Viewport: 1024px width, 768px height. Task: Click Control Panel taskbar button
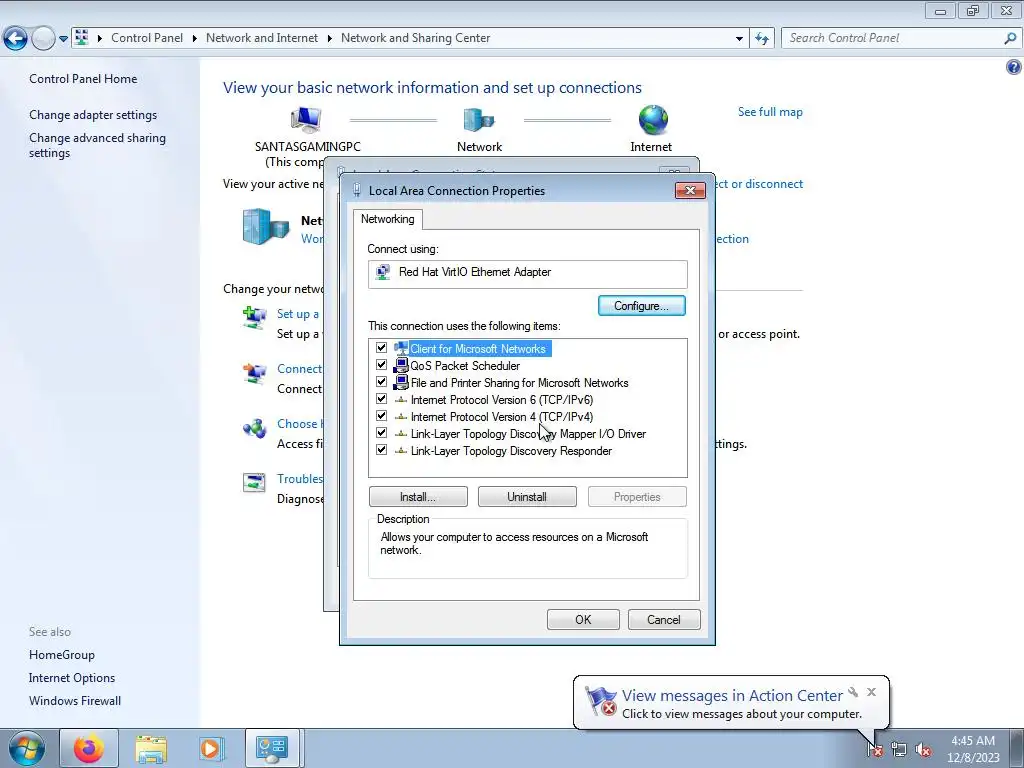272,749
